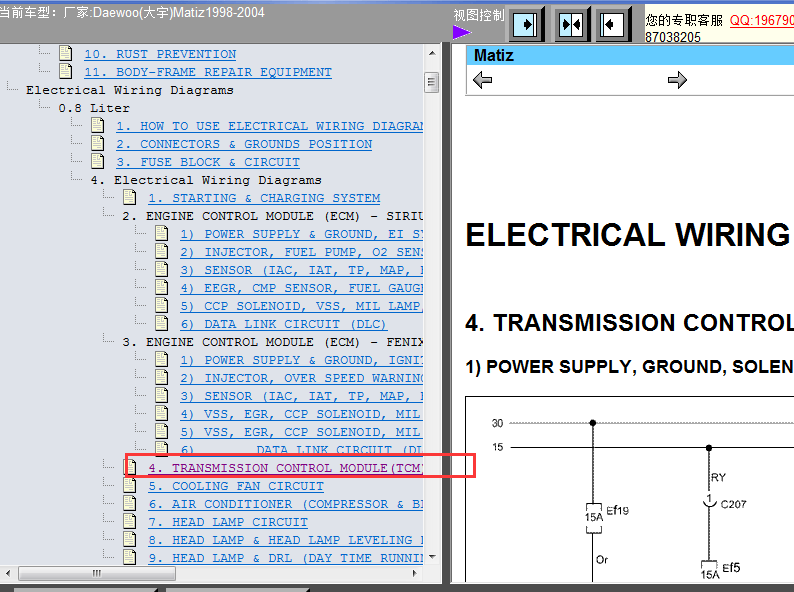
Task: Click page icon beside CCP SOLENOID, VSS, MIL LAMP
Action: click(162, 305)
